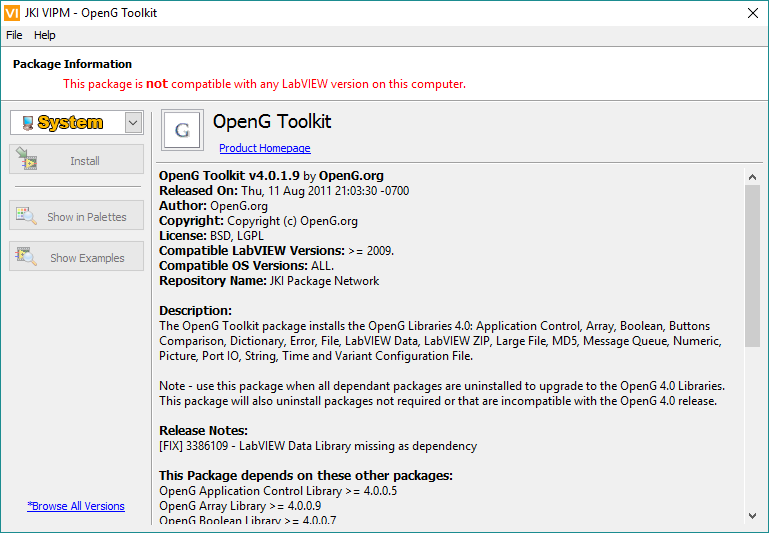The width and height of the screenshot is (769, 533).
Task: Open the Help menu
Action: [45, 35]
